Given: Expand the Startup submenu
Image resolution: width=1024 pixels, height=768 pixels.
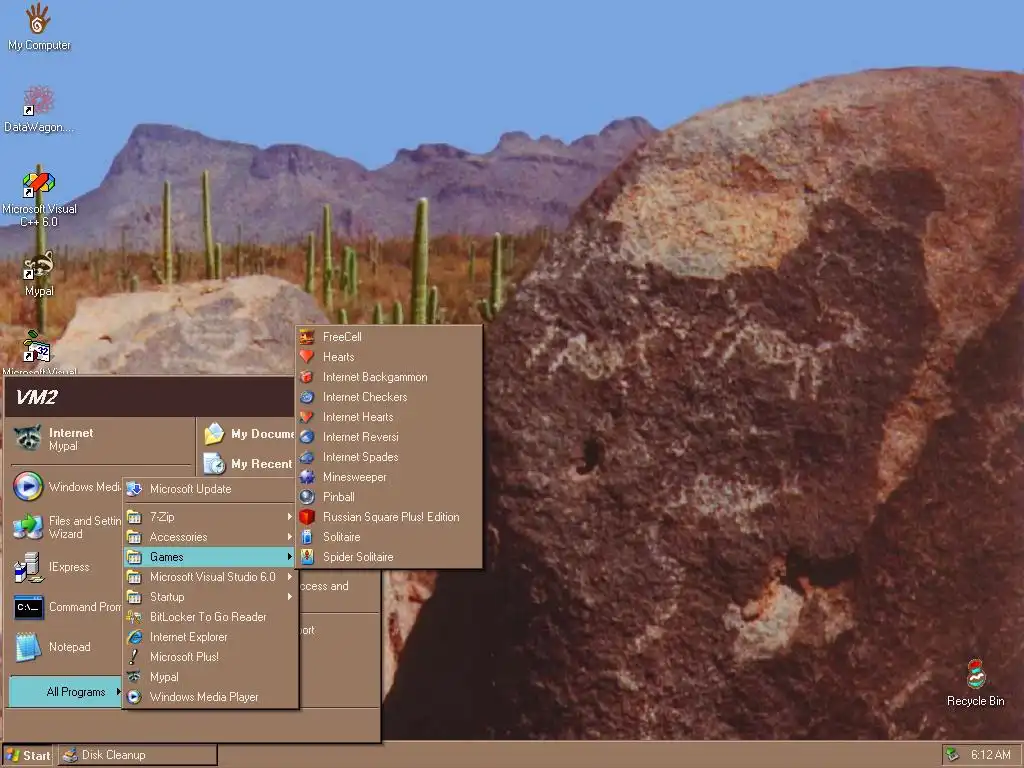Looking at the screenshot, I should [210, 597].
